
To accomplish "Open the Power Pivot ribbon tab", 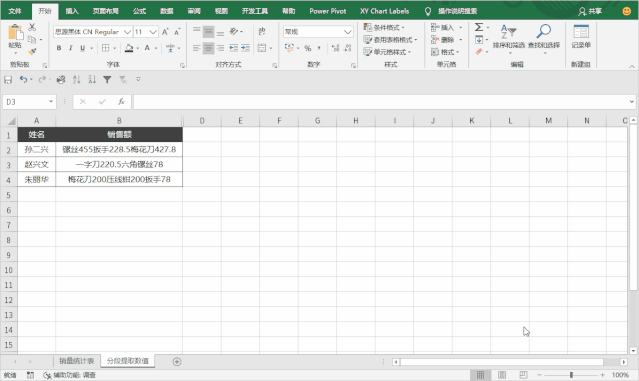I will click(327, 11).
